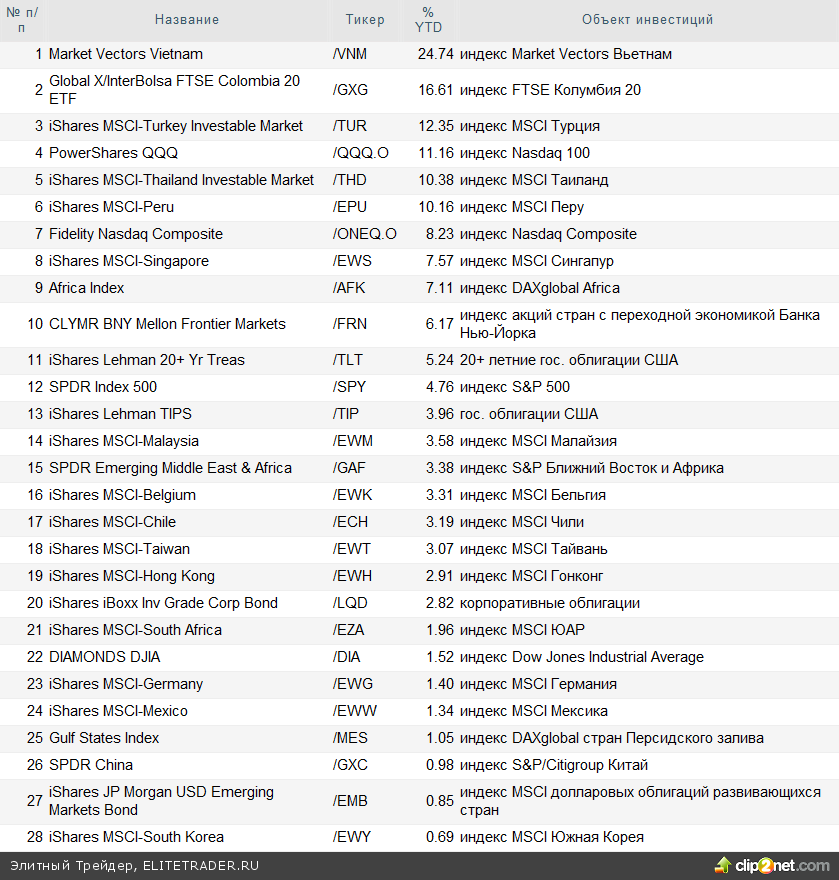Select the DIAMONDS DJIA row name
839x880 pixels.
(x=104, y=657)
